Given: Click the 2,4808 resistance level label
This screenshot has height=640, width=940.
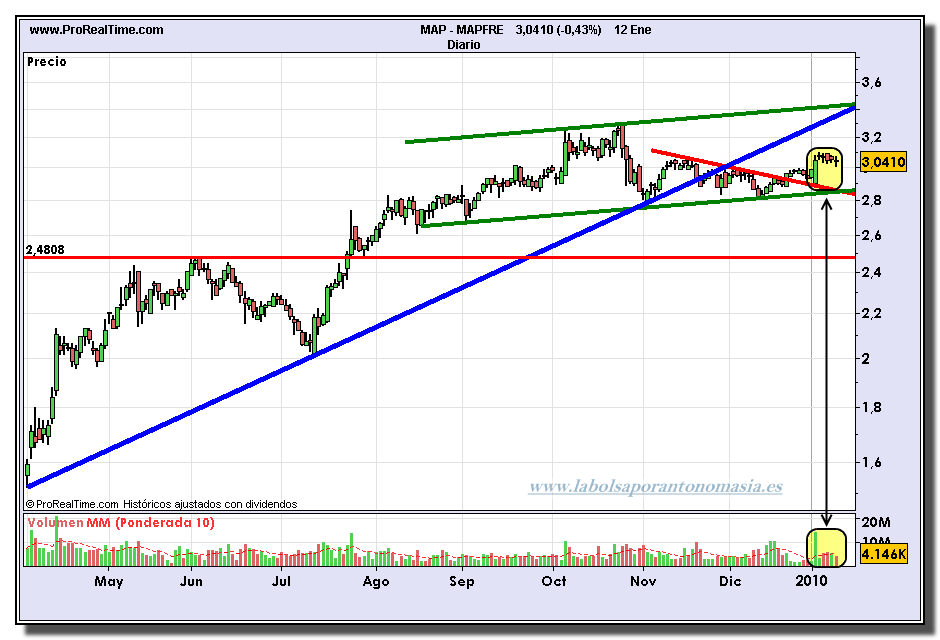Looking at the screenshot, I should (45, 249).
